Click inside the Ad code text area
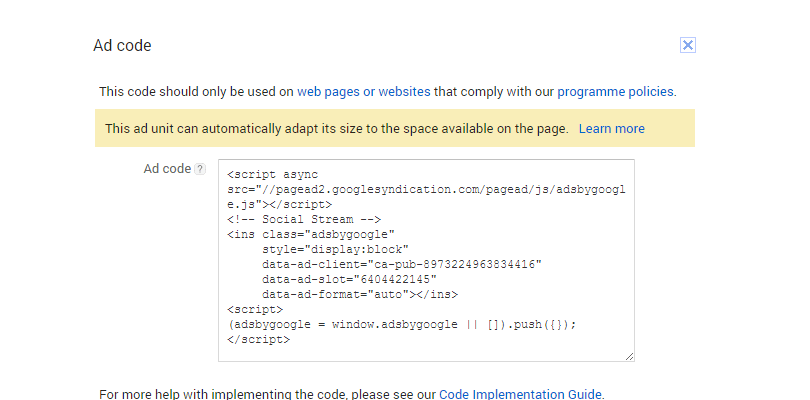The height and width of the screenshot is (400, 810). (426, 260)
